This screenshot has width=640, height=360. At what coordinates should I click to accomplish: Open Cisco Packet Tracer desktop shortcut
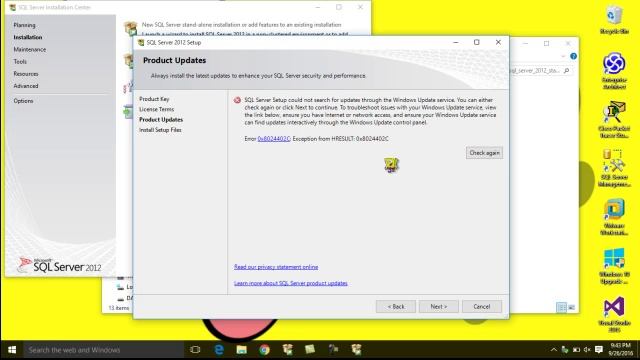(614, 119)
